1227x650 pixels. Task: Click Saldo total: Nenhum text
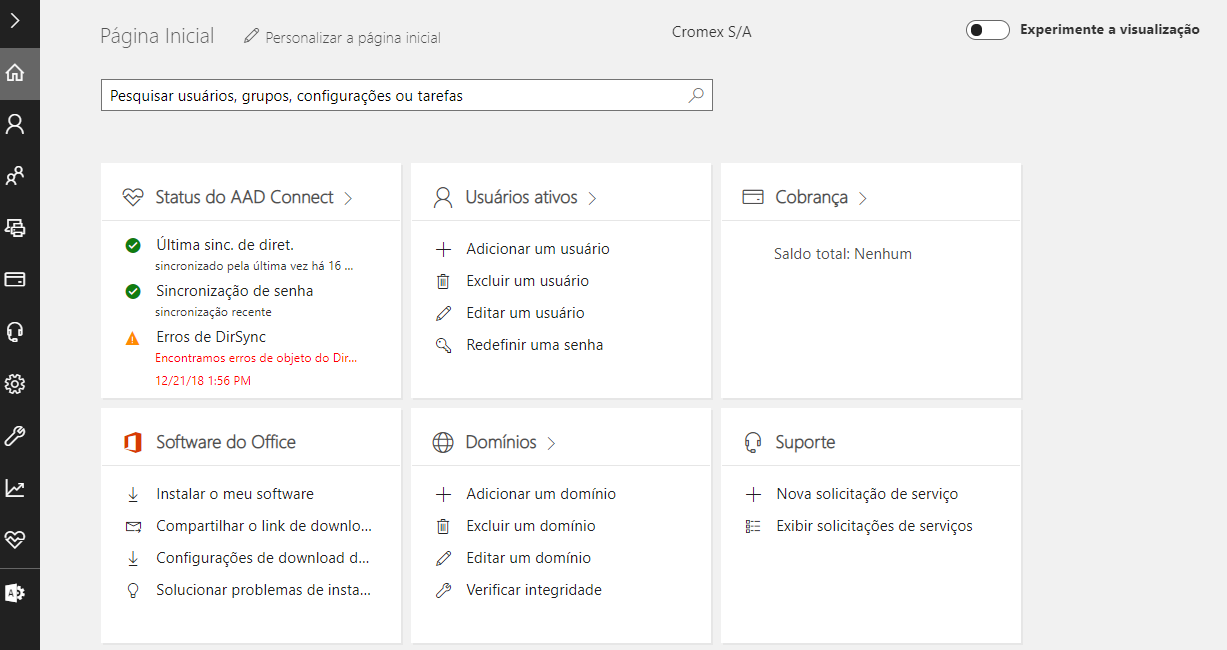coord(843,254)
